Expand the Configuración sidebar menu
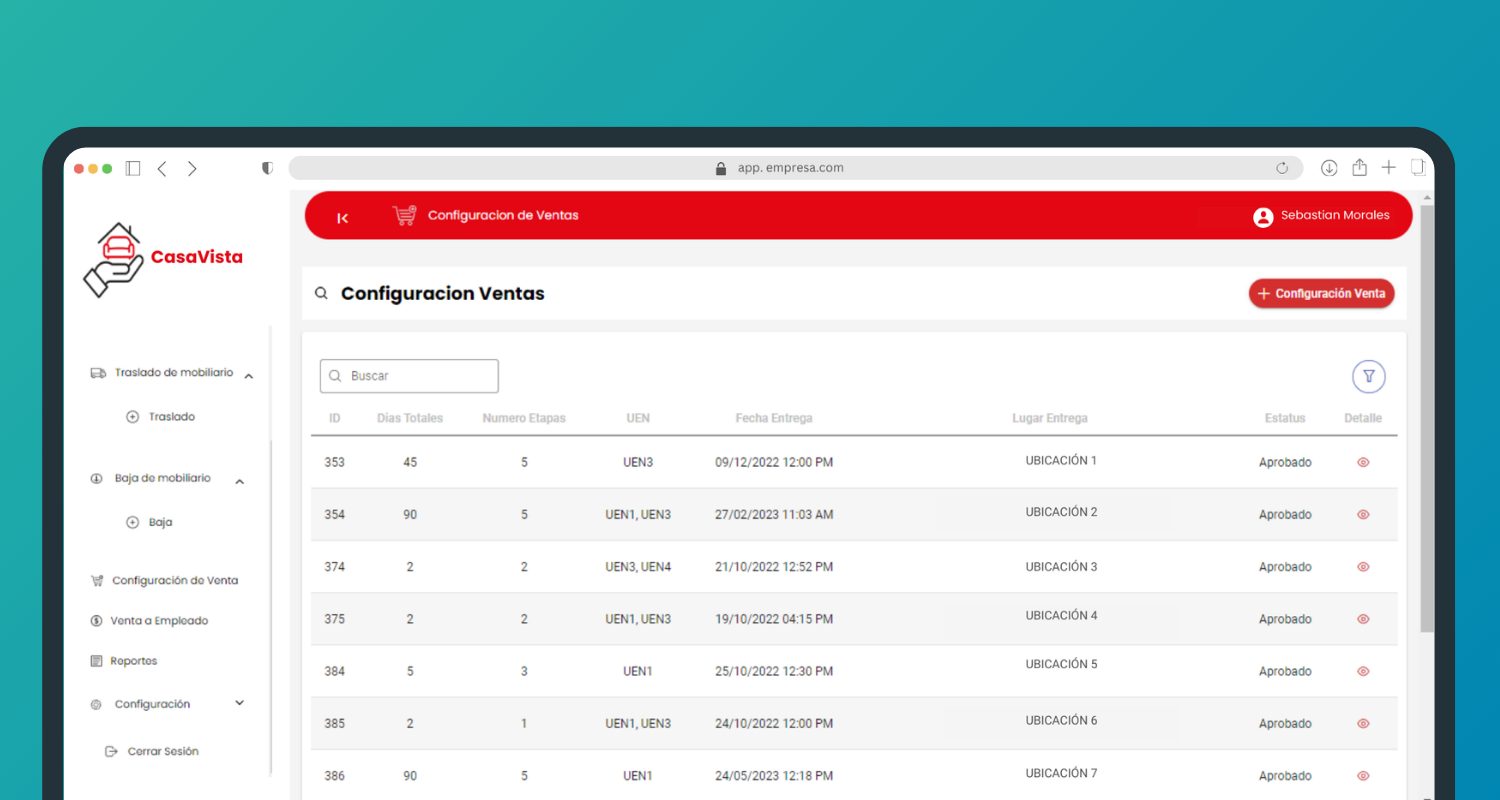The image size is (1500, 800). click(239, 703)
